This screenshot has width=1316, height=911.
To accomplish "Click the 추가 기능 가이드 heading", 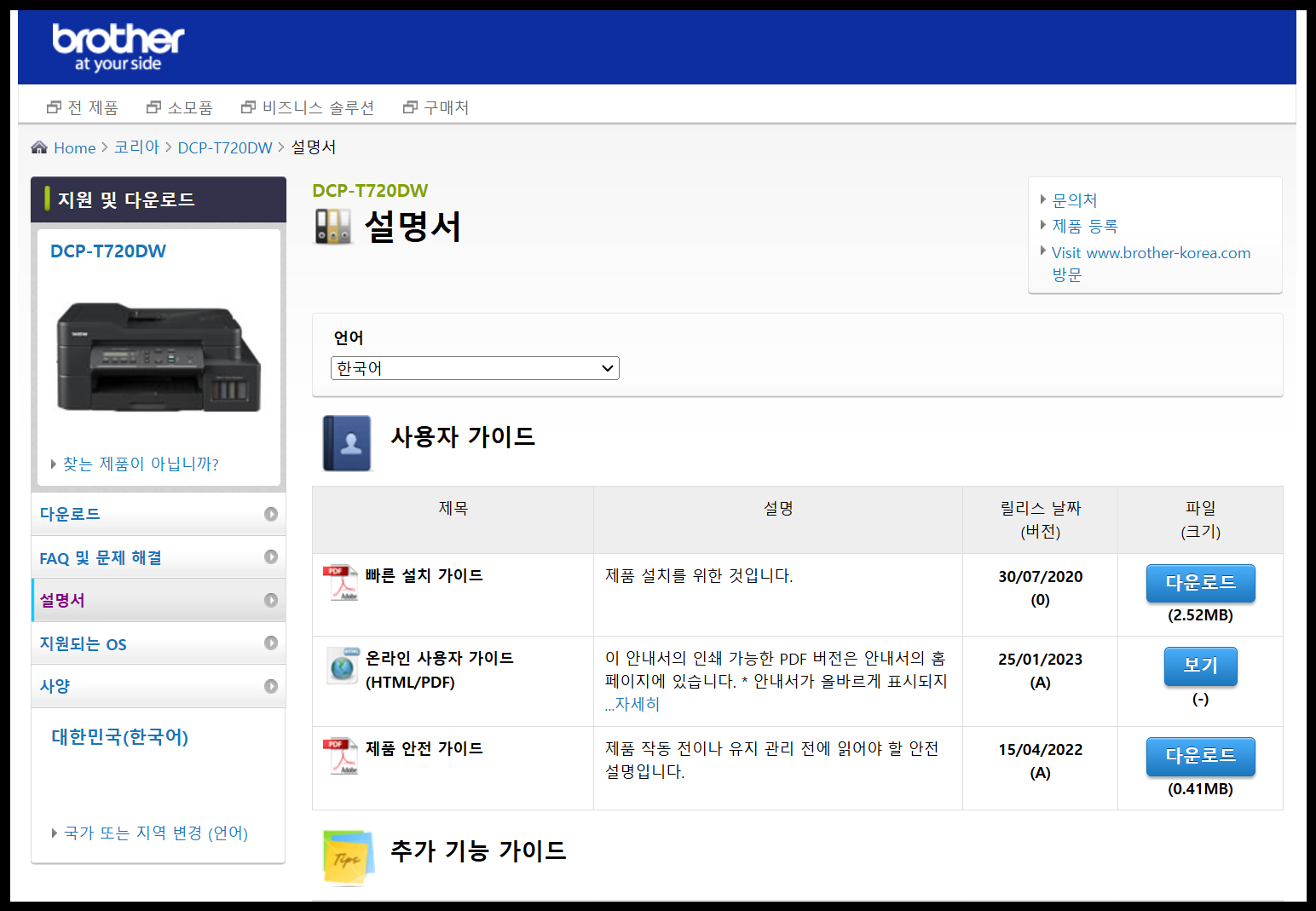I will [x=478, y=850].
